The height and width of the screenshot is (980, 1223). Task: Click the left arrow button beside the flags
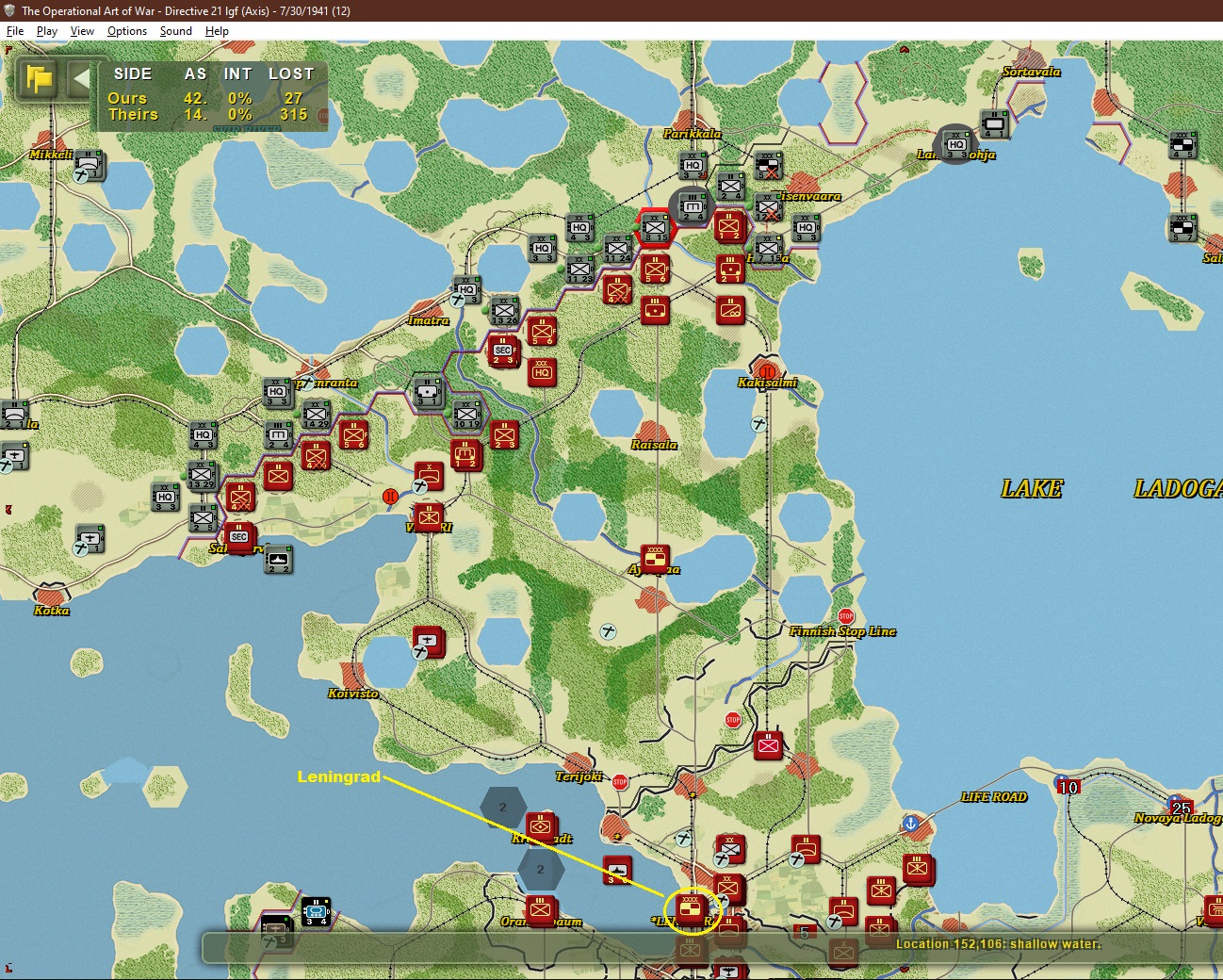81,78
